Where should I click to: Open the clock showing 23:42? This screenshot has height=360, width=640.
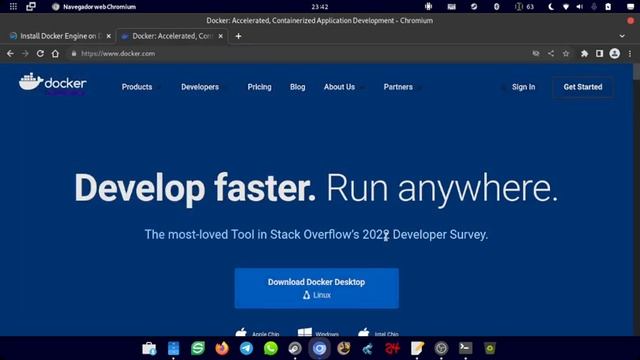(320, 7)
